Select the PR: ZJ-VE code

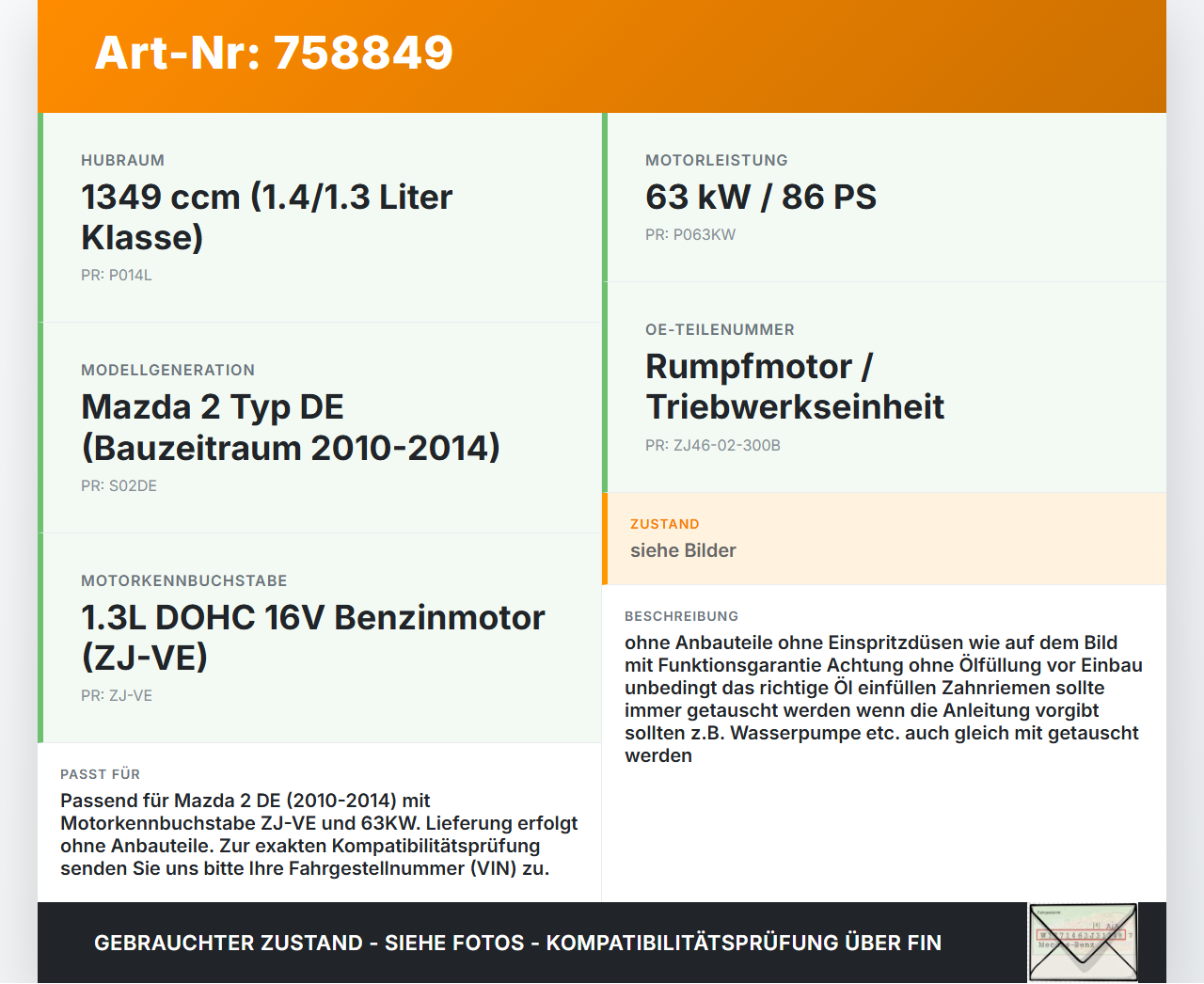[117, 696]
